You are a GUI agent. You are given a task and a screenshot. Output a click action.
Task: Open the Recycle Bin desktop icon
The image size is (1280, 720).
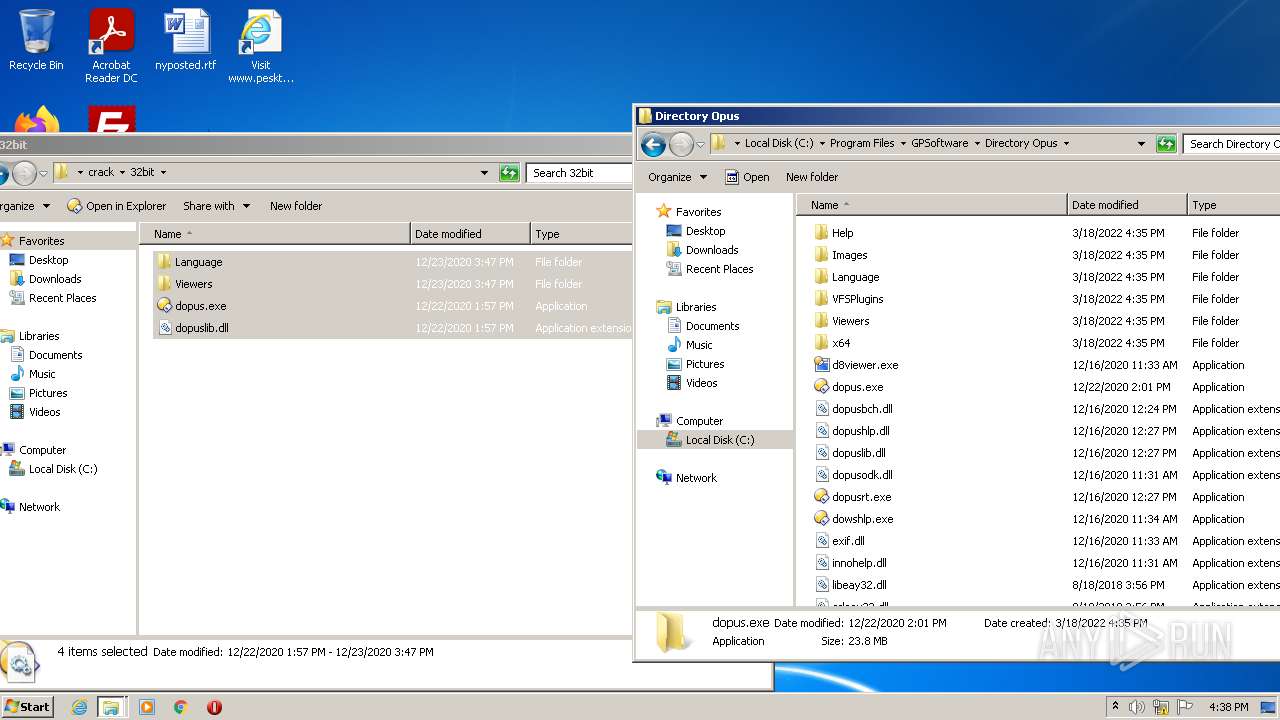(x=36, y=40)
